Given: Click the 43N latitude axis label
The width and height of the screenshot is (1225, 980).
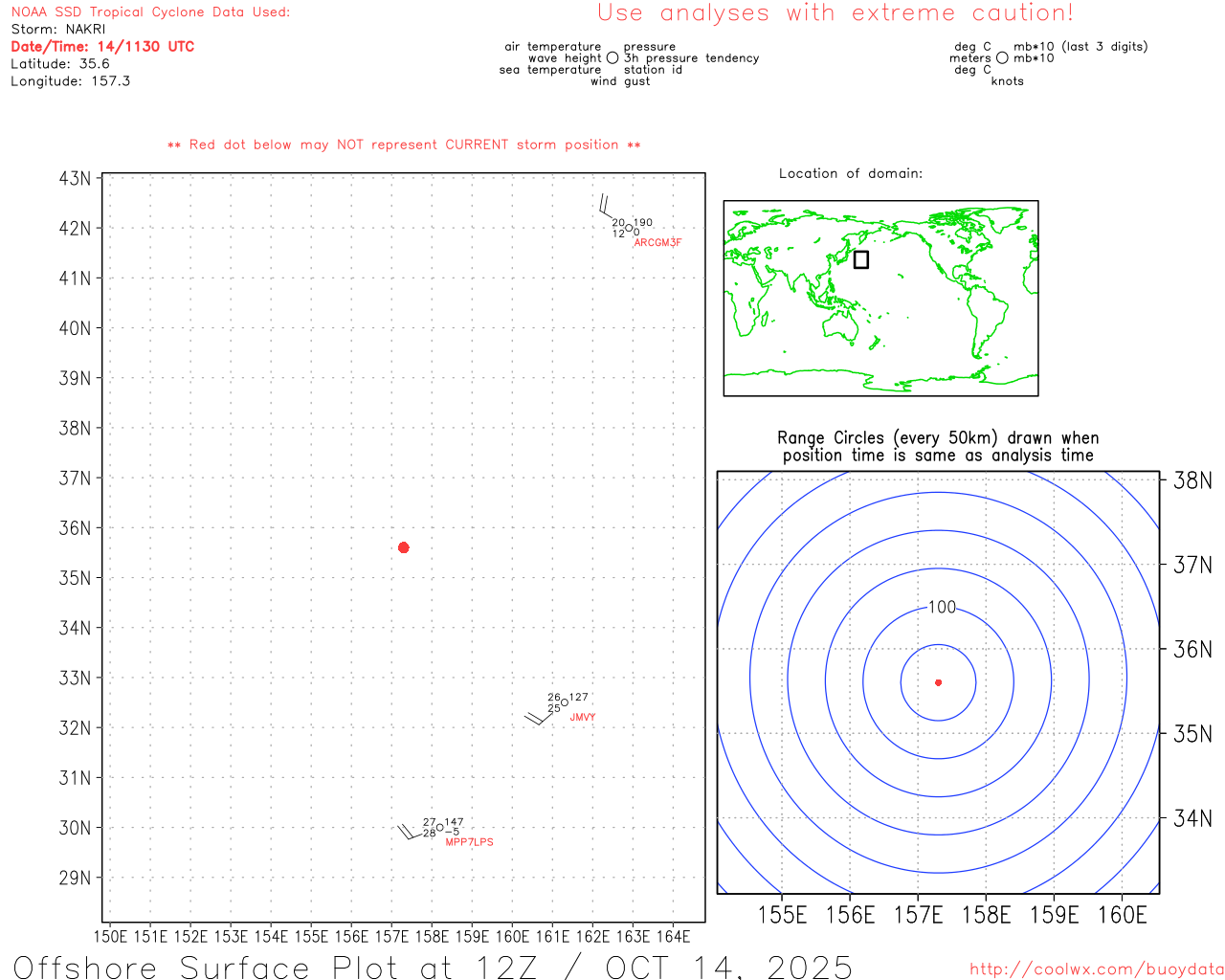Looking at the screenshot, I should pyautogui.click(x=76, y=178).
